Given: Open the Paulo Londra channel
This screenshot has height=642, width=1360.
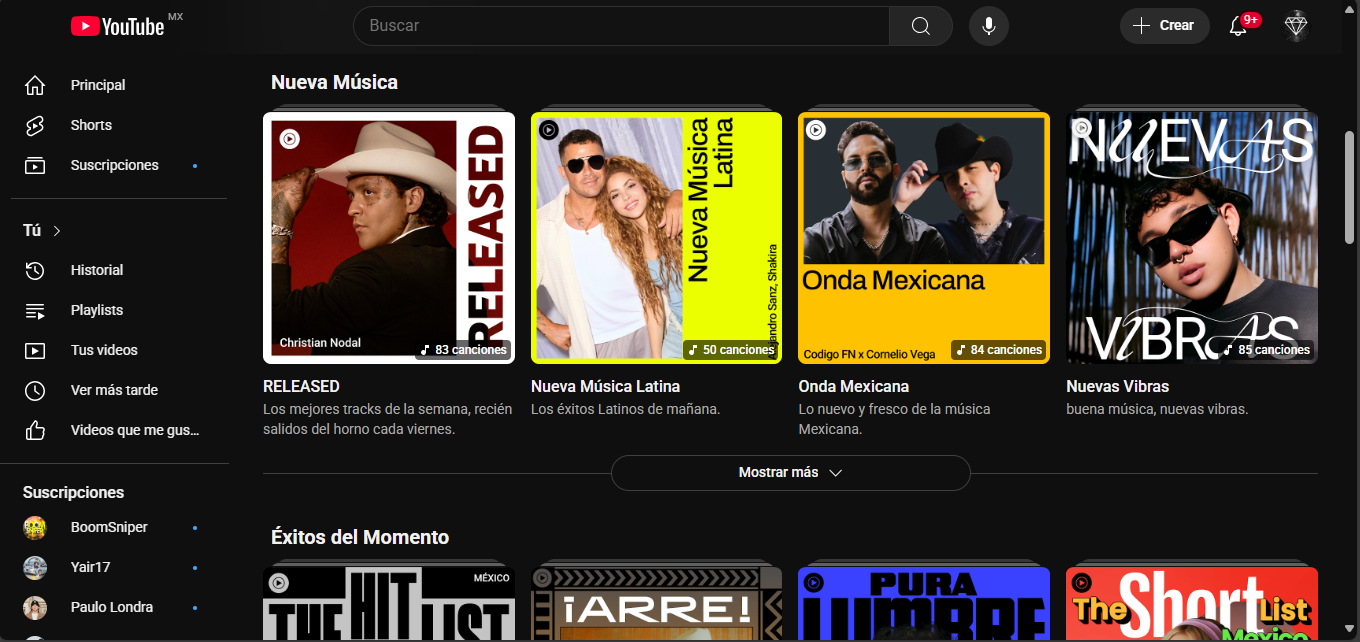Looking at the screenshot, I should point(111,607).
